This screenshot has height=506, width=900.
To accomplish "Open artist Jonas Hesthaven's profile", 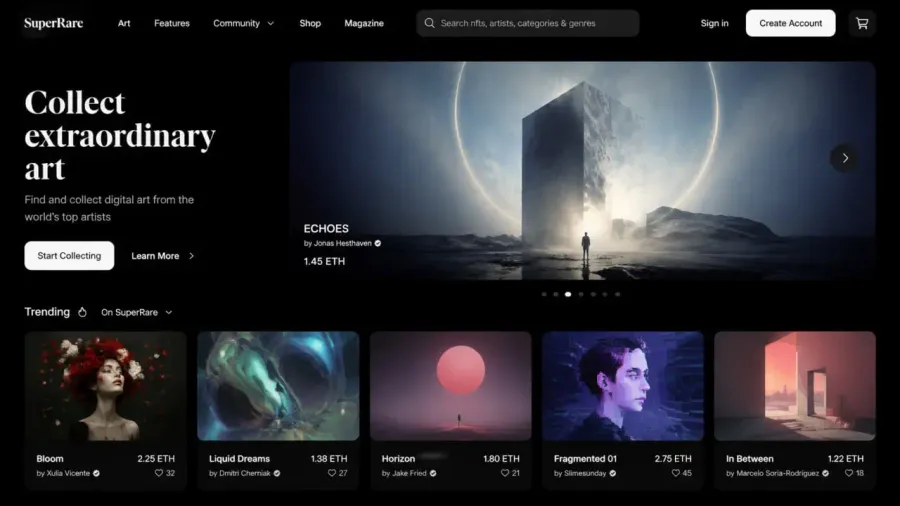I will click(x=343, y=243).
